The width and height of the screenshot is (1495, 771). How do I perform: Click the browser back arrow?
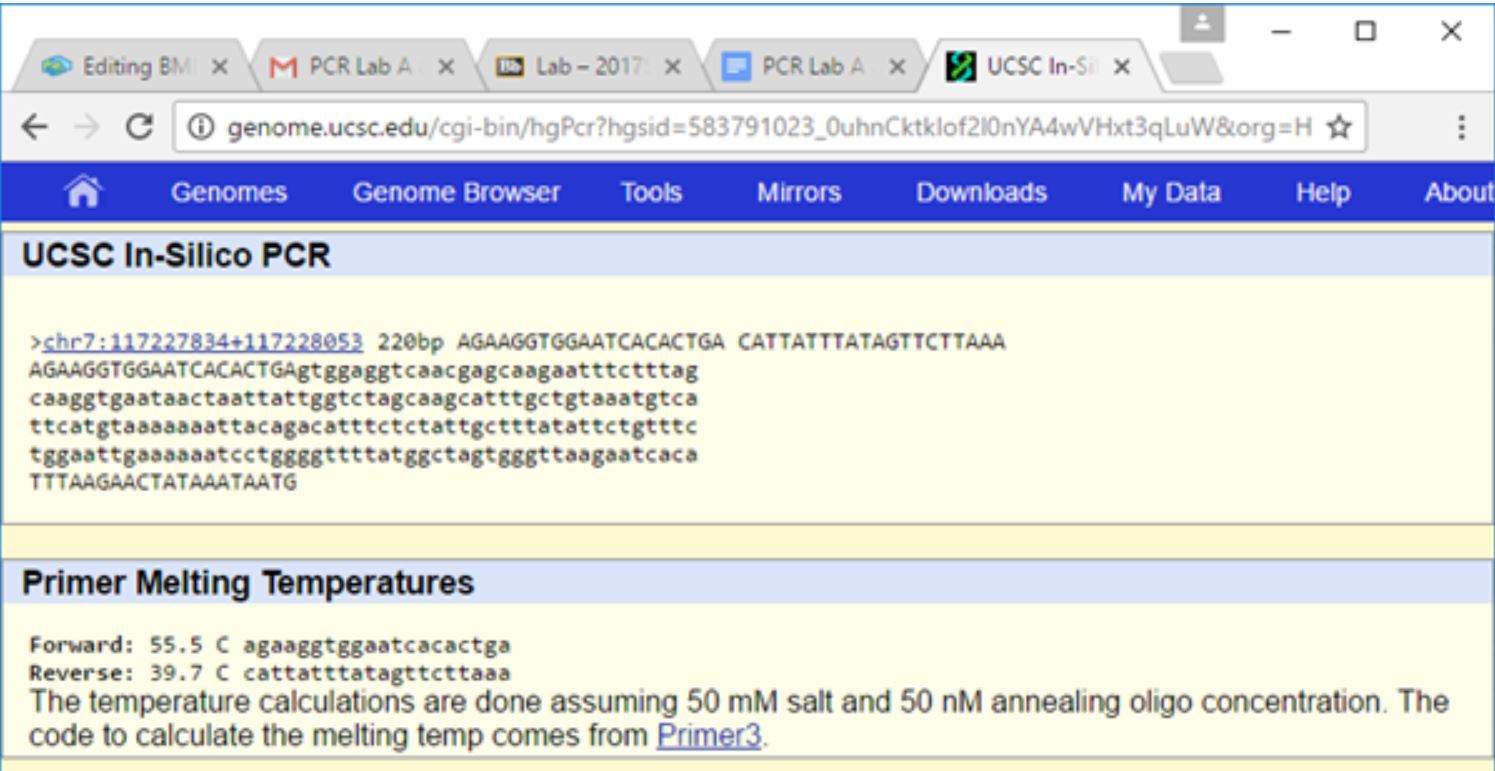point(35,127)
